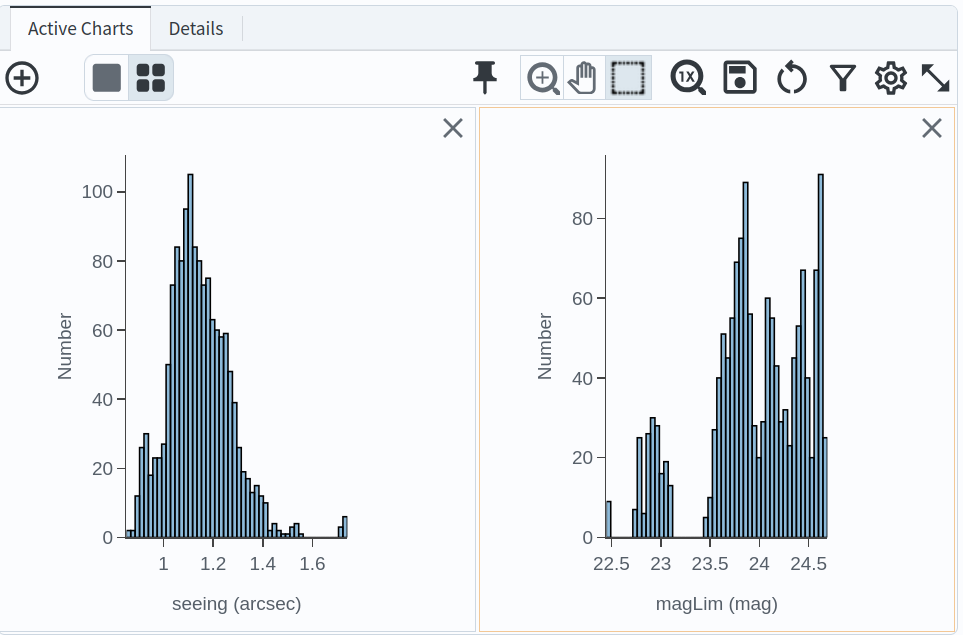Restore chart defaults with the reset icon
The image size is (963, 635).
(x=791, y=77)
